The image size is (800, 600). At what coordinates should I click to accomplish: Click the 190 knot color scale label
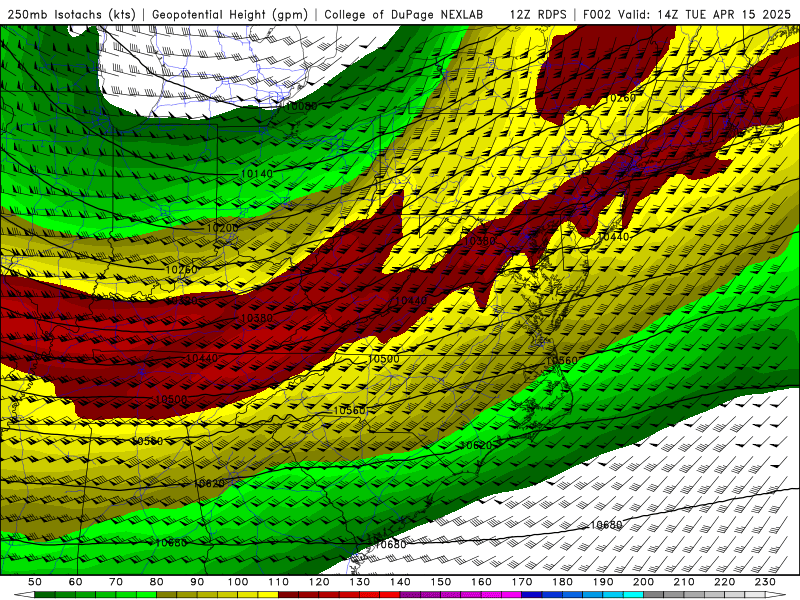(x=603, y=582)
